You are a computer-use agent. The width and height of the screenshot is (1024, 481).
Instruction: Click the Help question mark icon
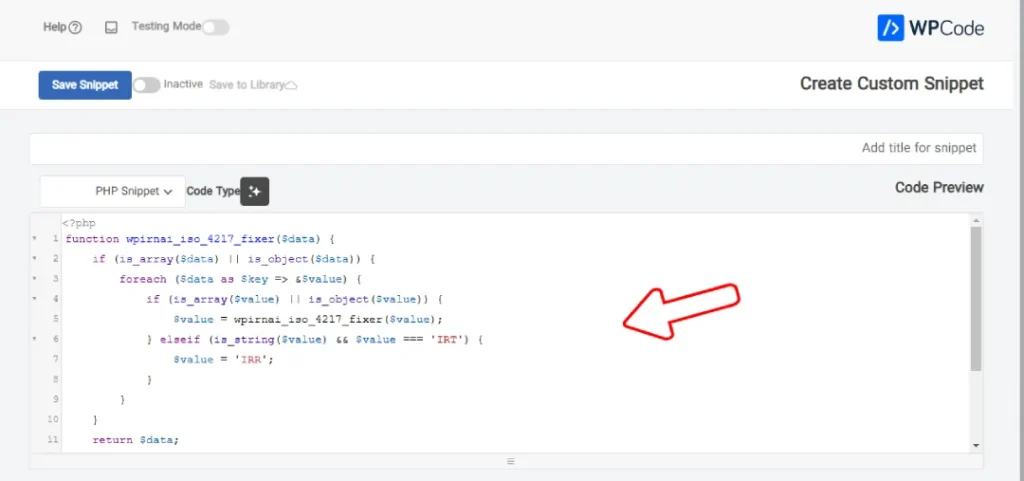click(75, 28)
